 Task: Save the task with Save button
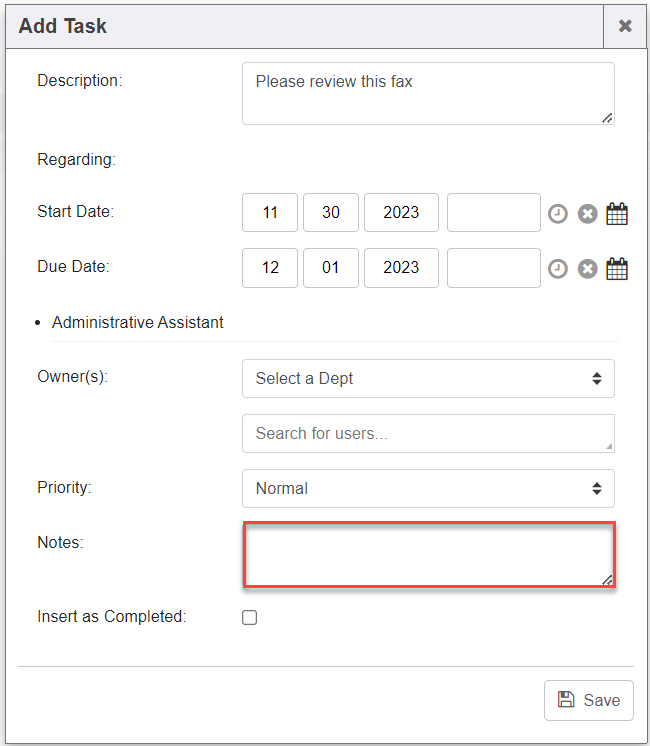[x=589, y=700]
